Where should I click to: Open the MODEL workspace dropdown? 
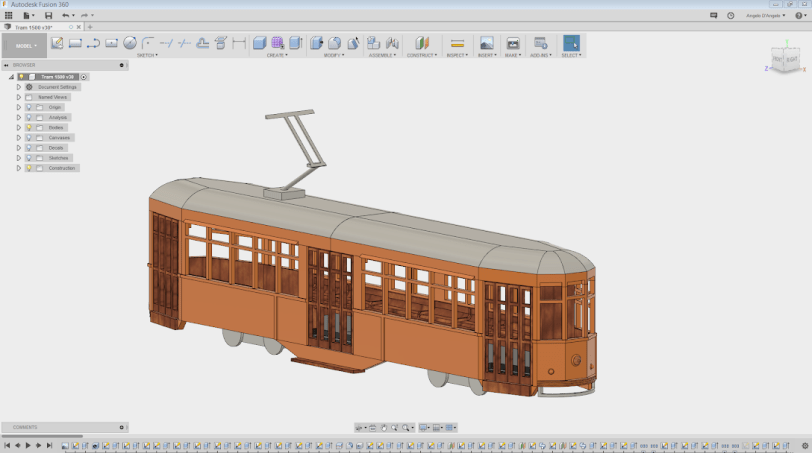[24, 46]
